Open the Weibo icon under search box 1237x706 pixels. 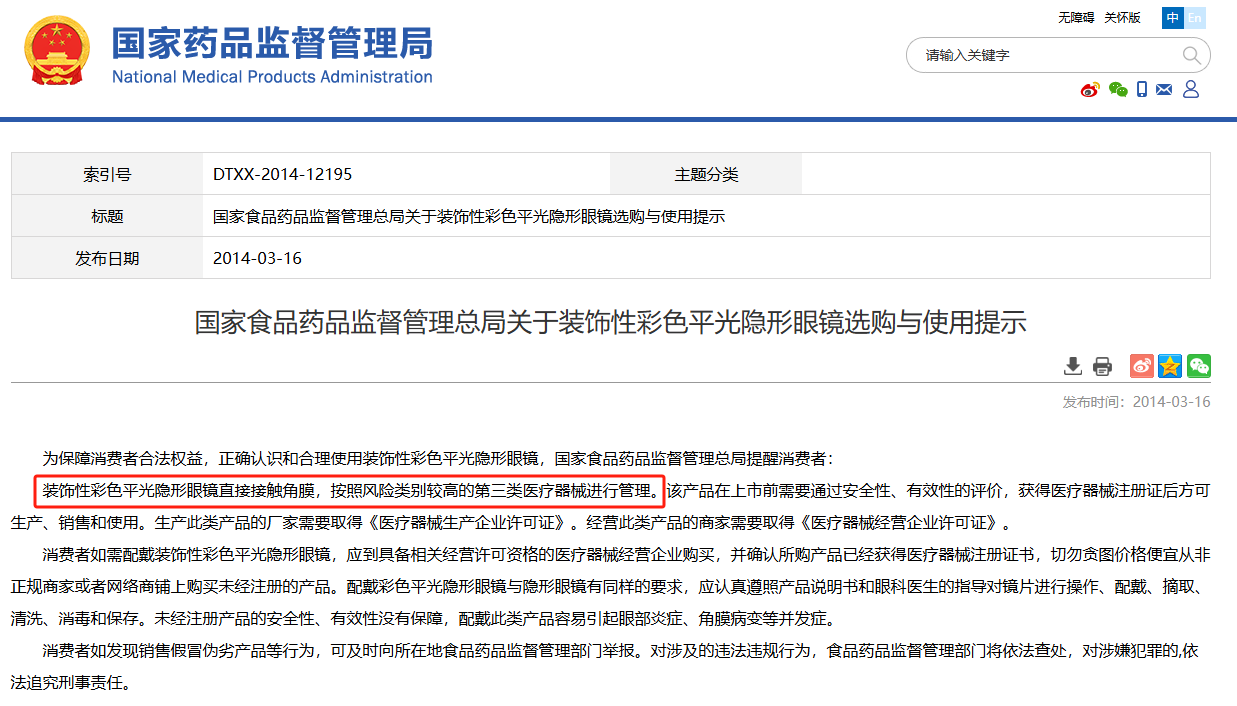pyautogui.click(x=1090, y=90)
